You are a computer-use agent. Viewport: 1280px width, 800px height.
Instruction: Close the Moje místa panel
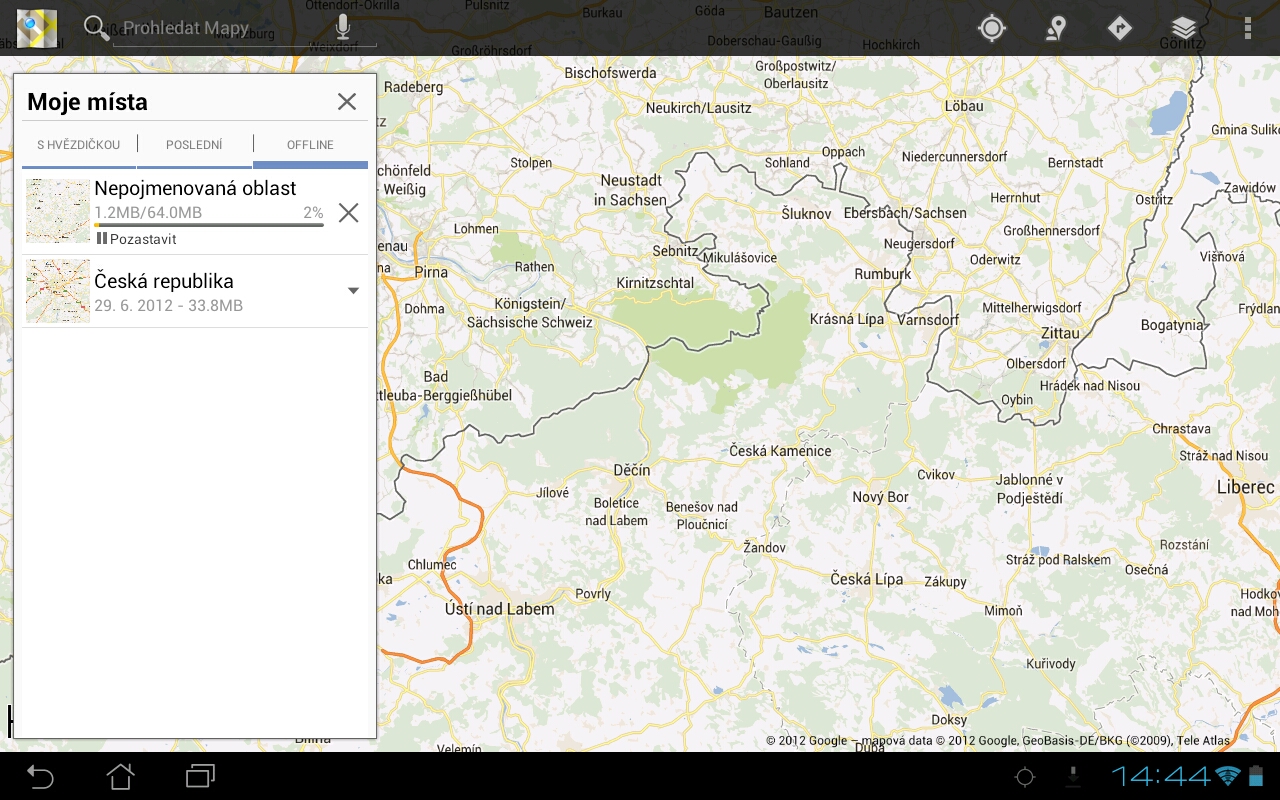coord(347,101)
